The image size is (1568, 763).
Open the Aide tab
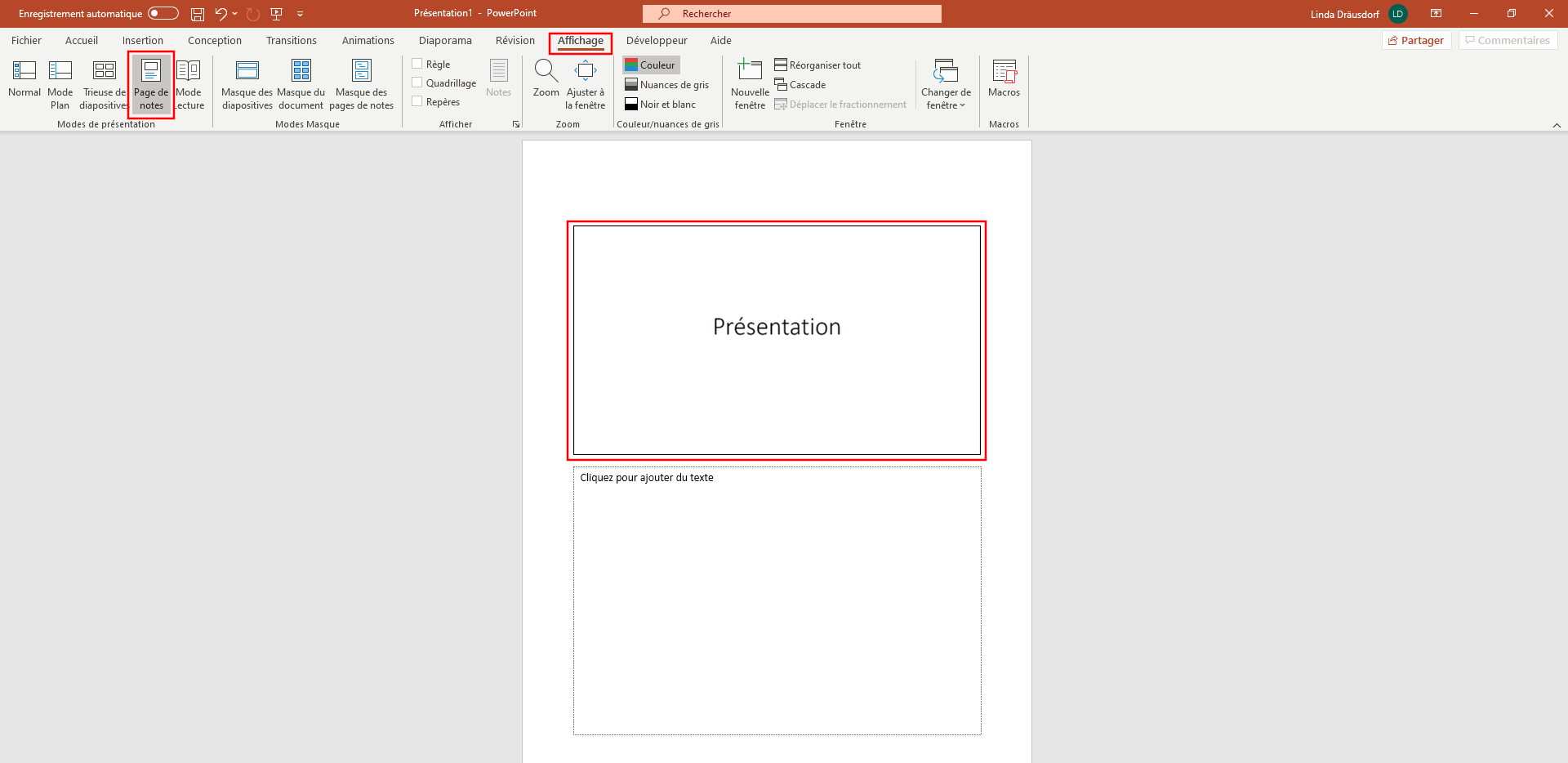pos(721,40)
